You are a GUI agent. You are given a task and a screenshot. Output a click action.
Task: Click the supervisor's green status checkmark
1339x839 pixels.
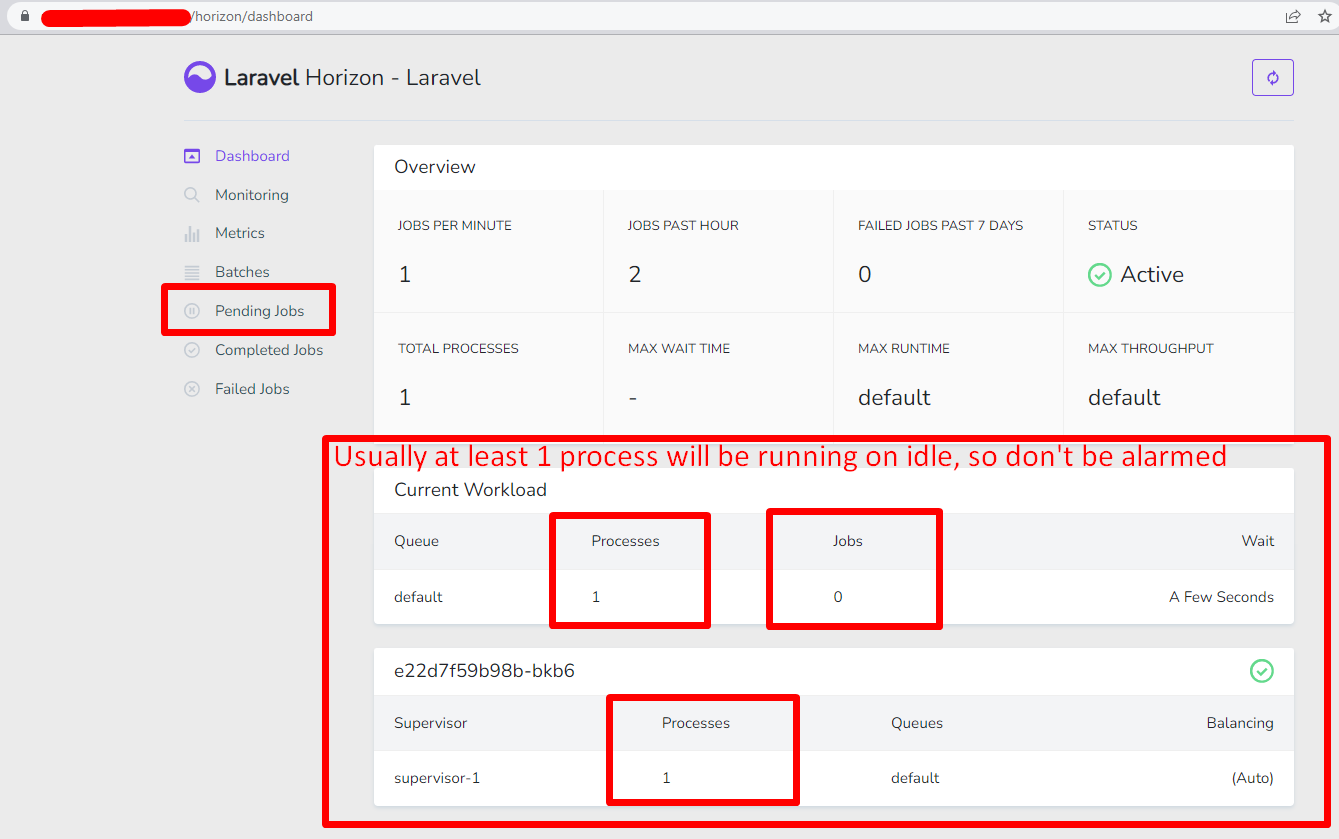(1261, 671)
